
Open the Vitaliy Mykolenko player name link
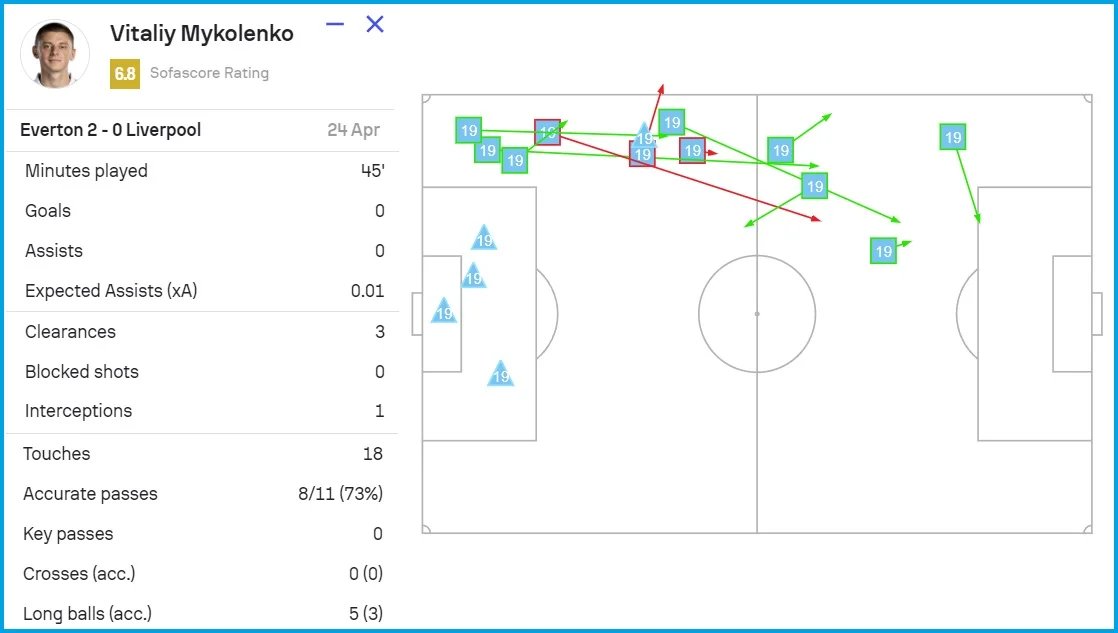click(x=202, y=33)
